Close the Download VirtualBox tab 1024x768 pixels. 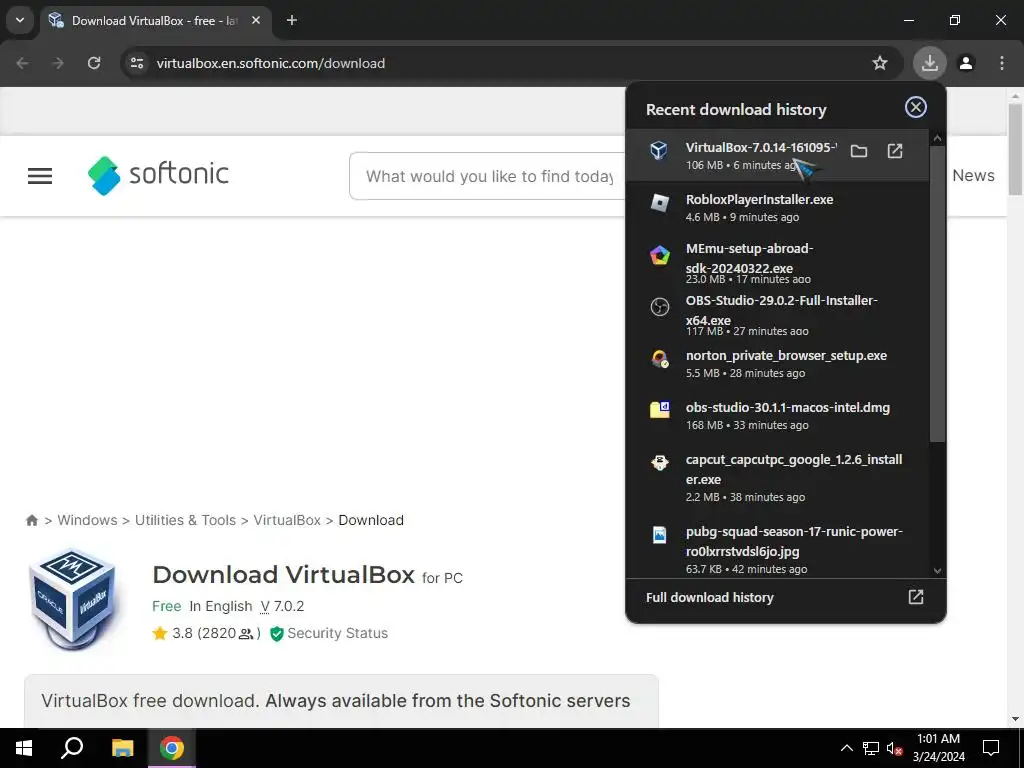[x=256, y=20]
